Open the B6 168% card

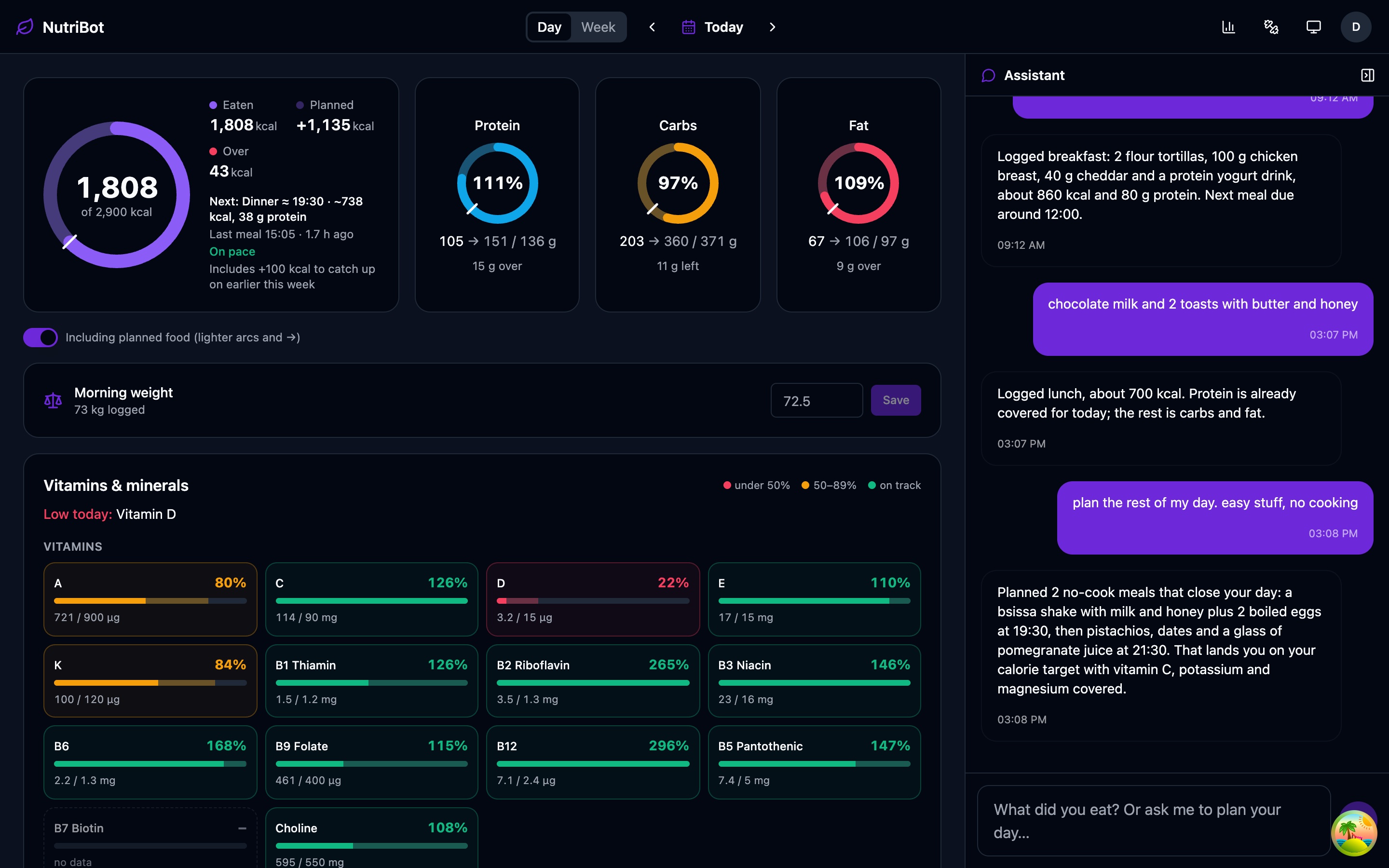(150, 762)
